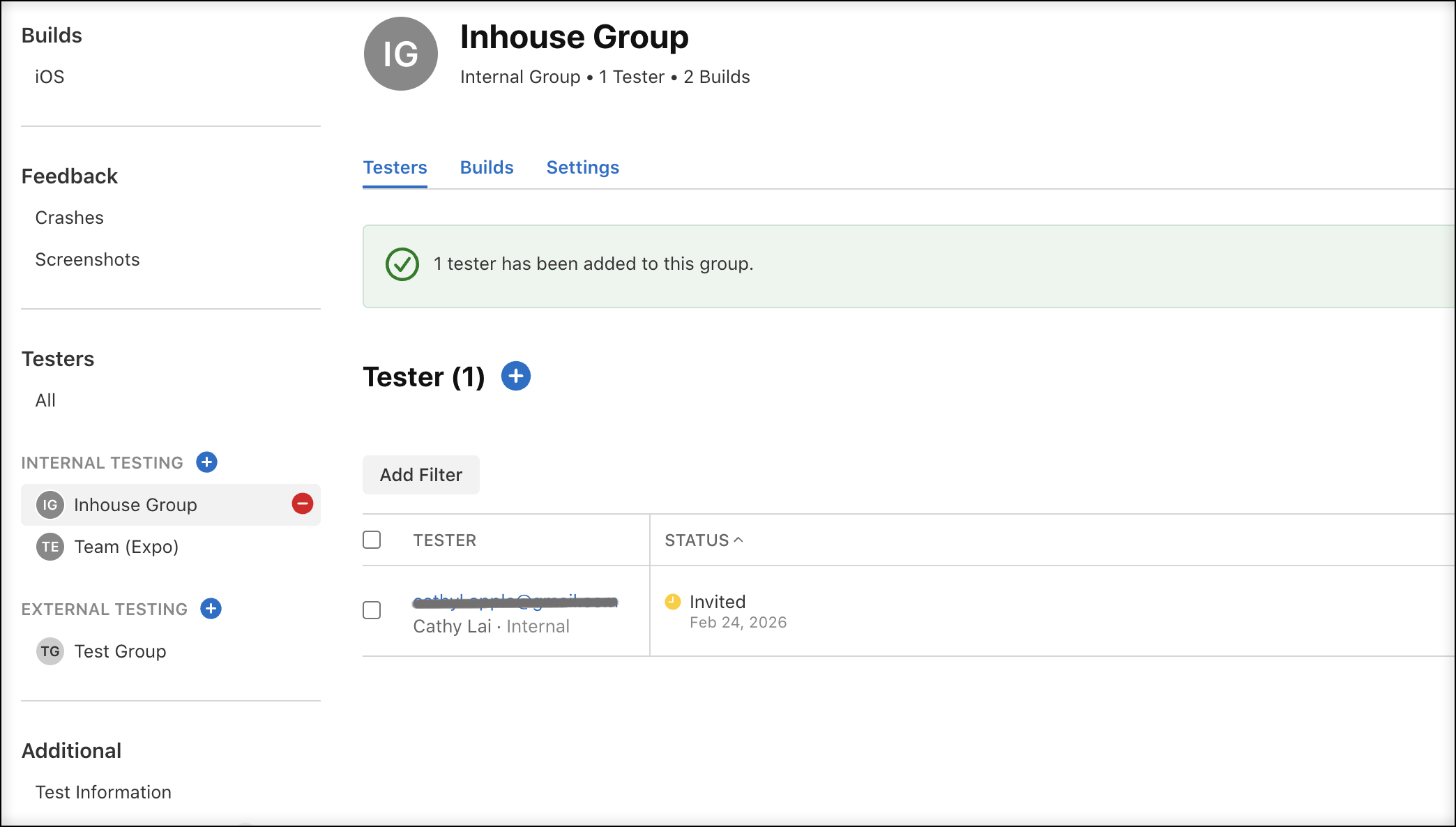The width and height of the screenshot is (1456, 827).
Task: Check the select-all testers checkbox
Action: (x=372, y=540)
